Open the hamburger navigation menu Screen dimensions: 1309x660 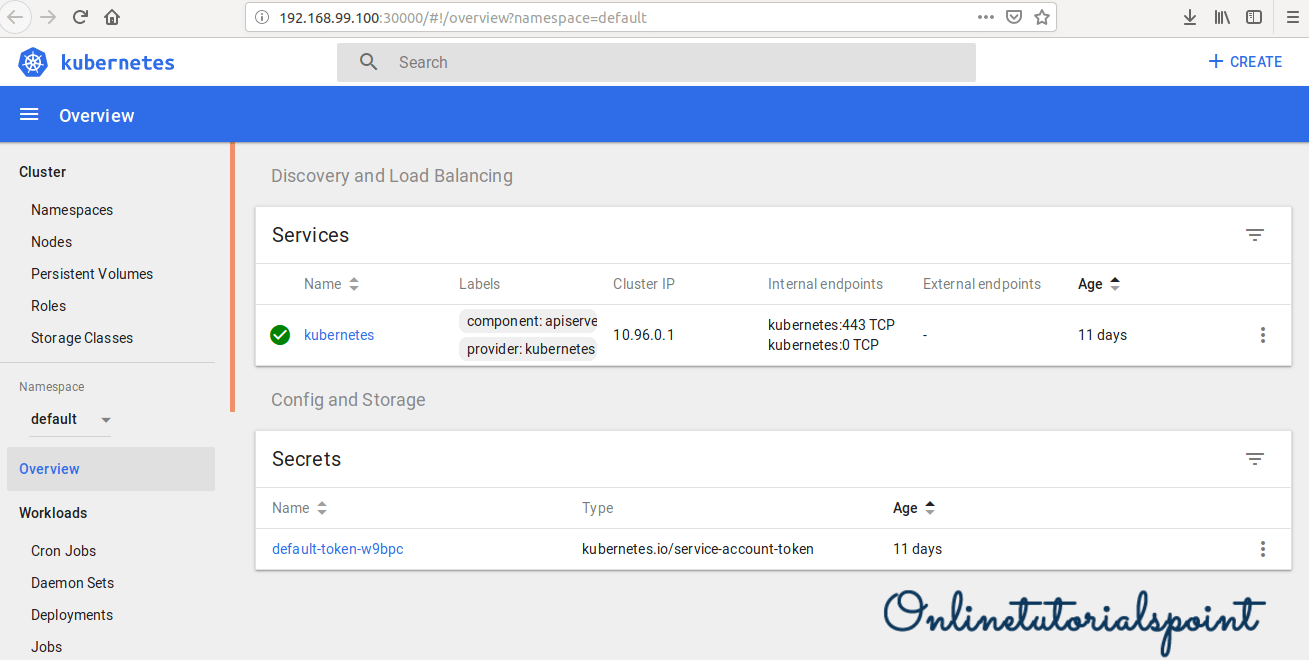point(29,115)
